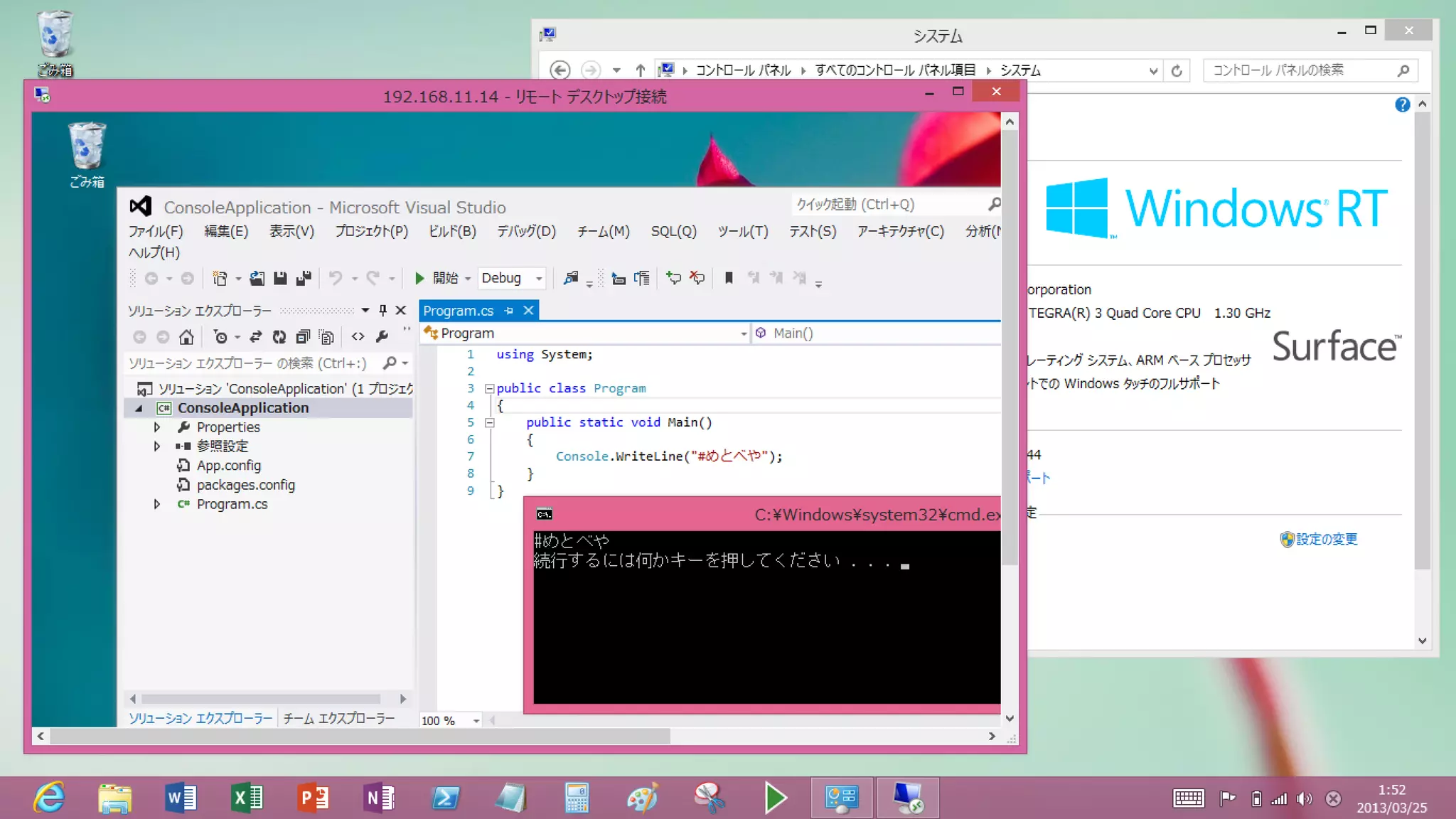
Task: Open the System address bar history dropdown
Action: point(1152,70)
